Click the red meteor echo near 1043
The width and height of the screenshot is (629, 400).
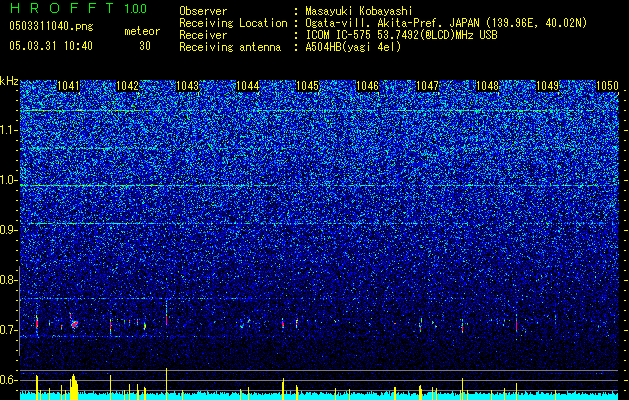coord(166,319)
